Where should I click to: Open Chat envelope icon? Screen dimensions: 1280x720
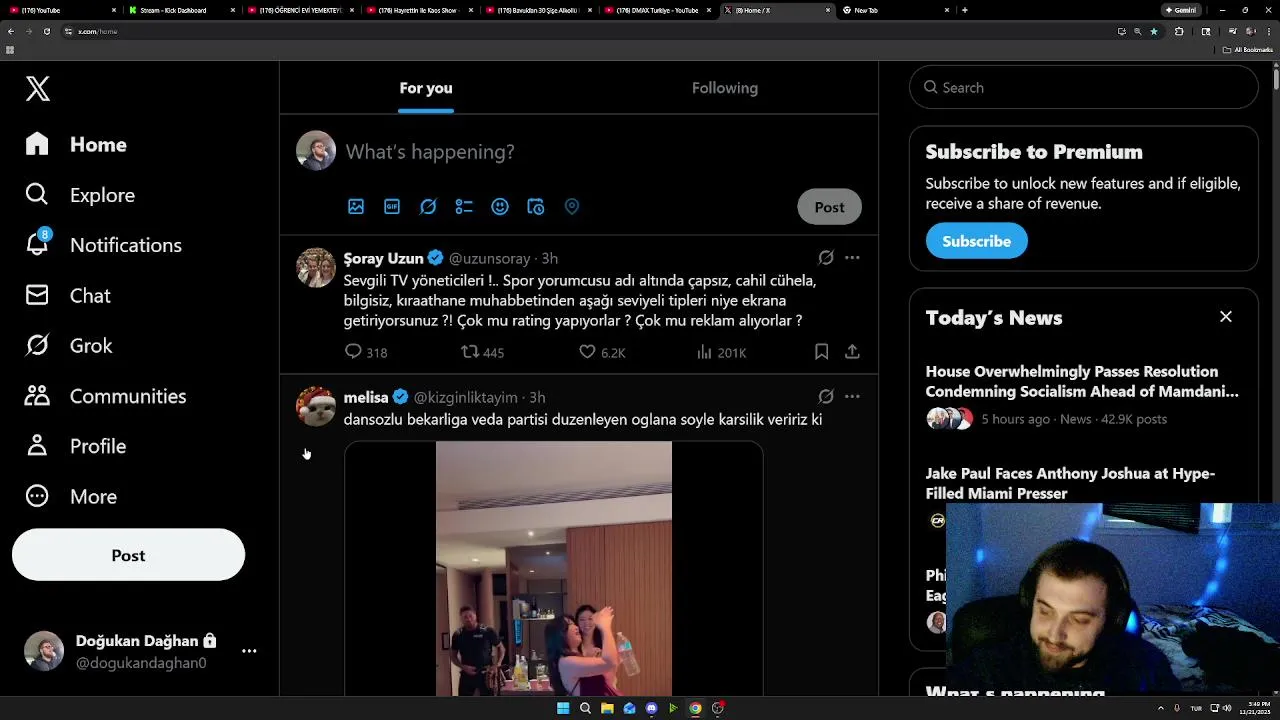(37, 295)
